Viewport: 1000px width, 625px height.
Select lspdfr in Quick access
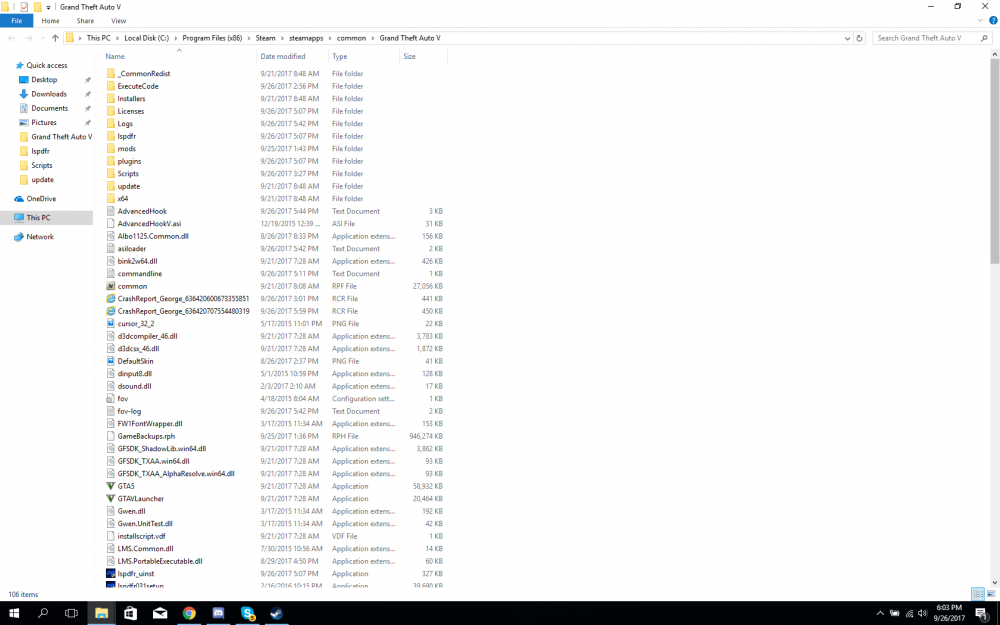click(x=40, y=151)
